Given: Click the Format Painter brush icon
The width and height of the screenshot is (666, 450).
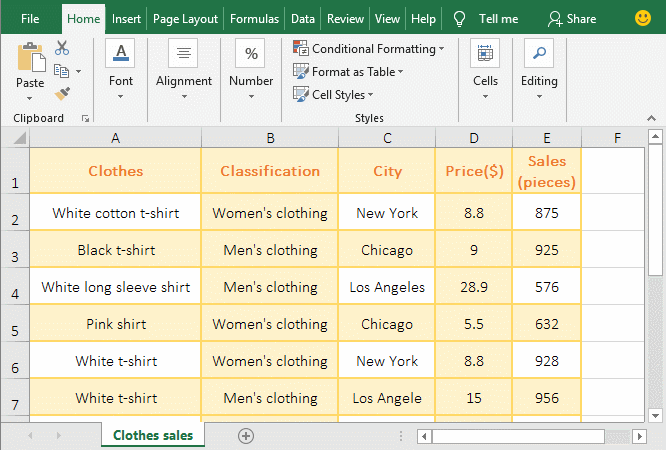Looking at the screenshot, I should 62,93.
